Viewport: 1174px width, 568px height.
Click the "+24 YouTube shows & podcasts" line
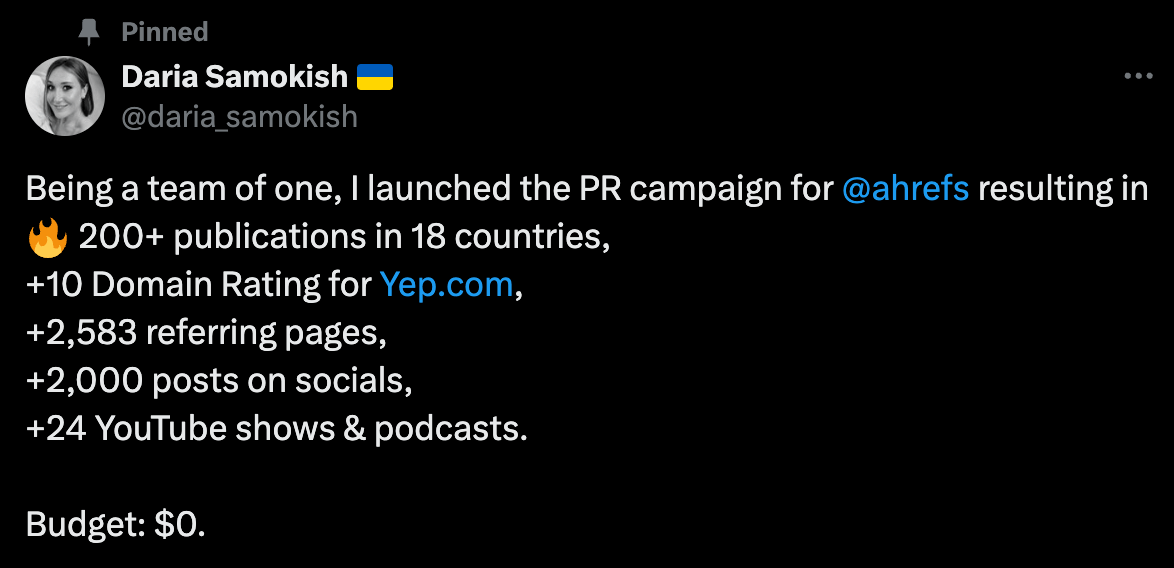(276, 429)
